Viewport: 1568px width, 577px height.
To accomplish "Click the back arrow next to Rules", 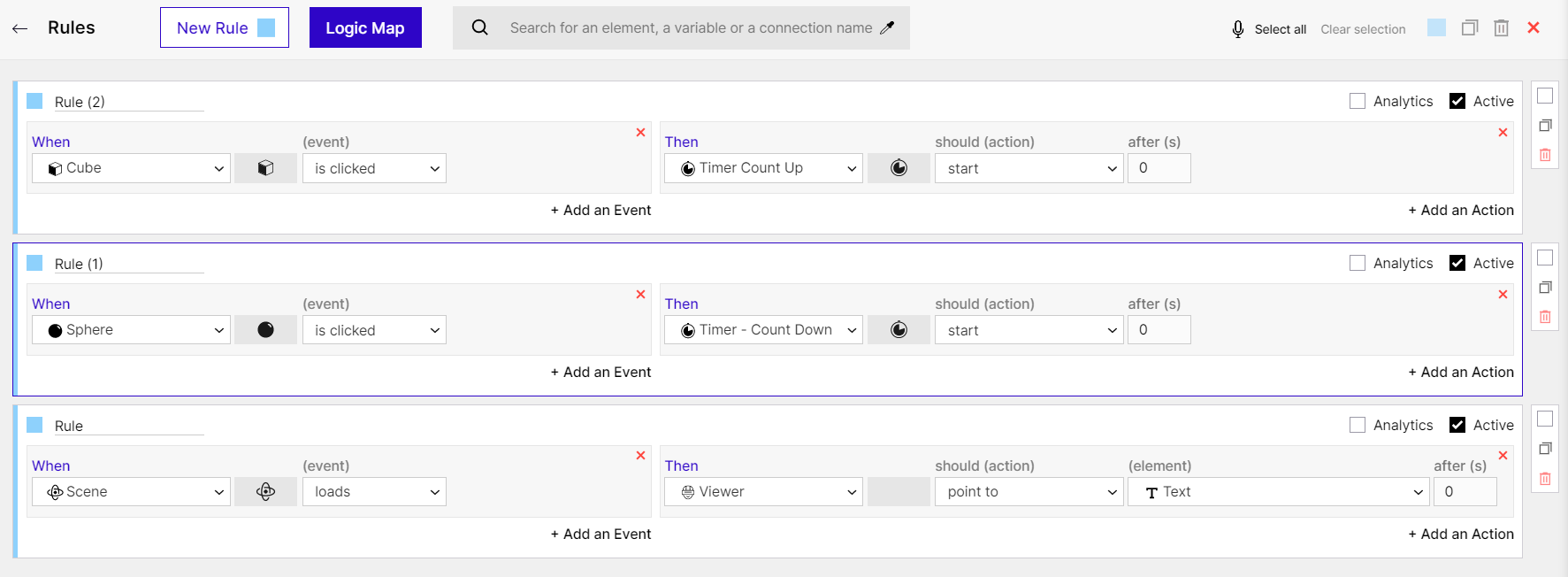I will click(19, 28).
